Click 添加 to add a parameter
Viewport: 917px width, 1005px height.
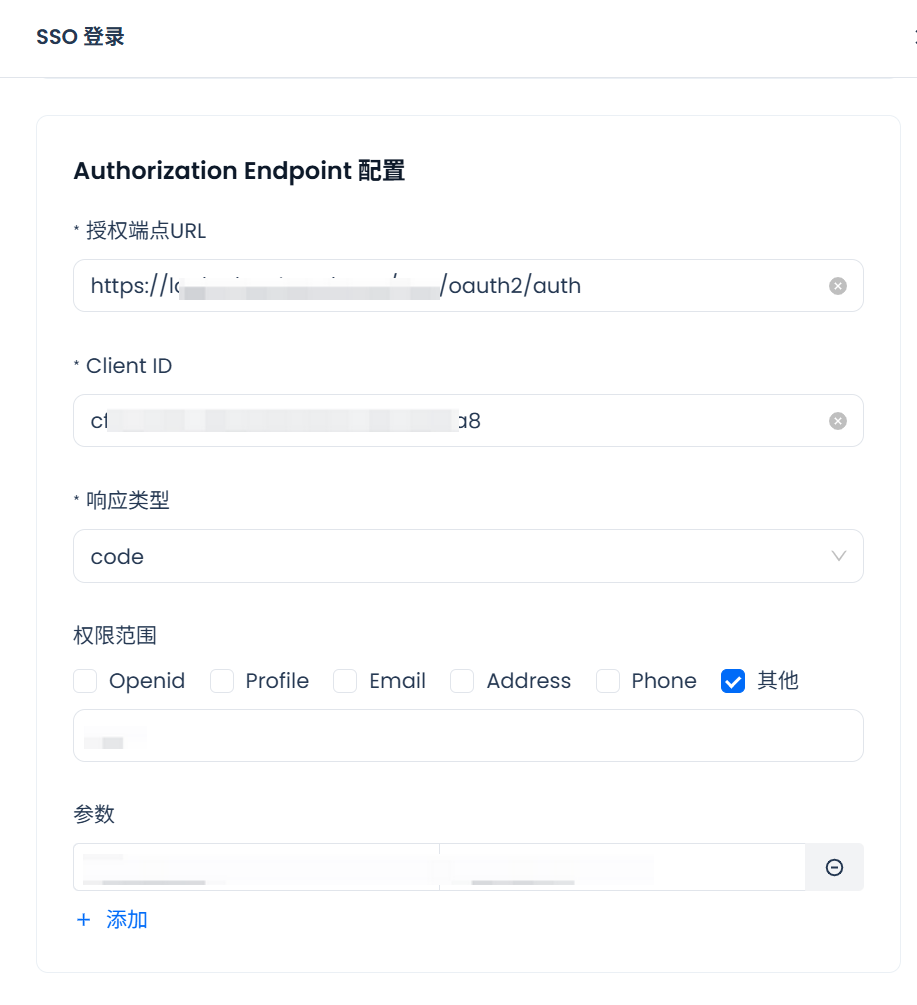point(127,920)
